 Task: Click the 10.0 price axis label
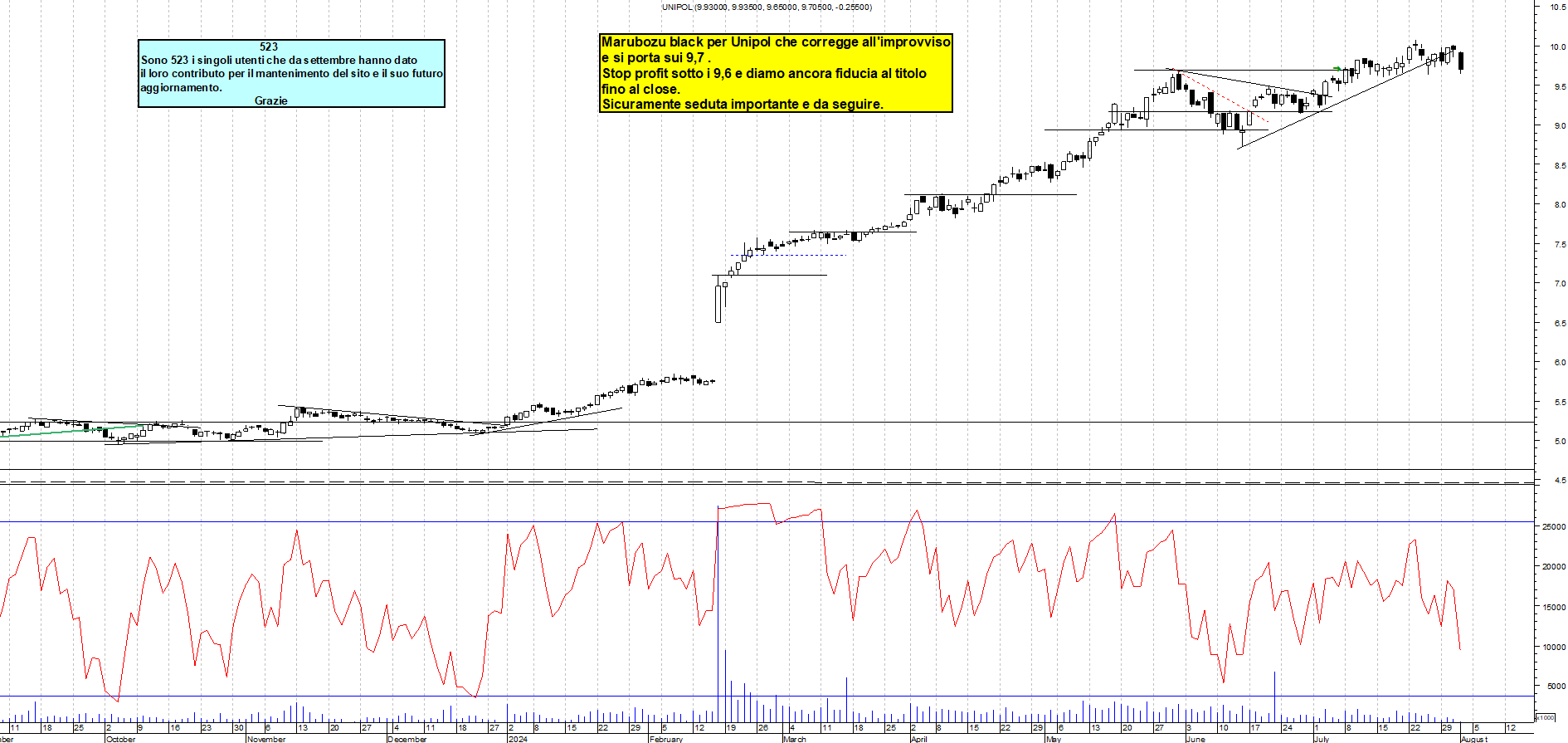point(1558,47)
